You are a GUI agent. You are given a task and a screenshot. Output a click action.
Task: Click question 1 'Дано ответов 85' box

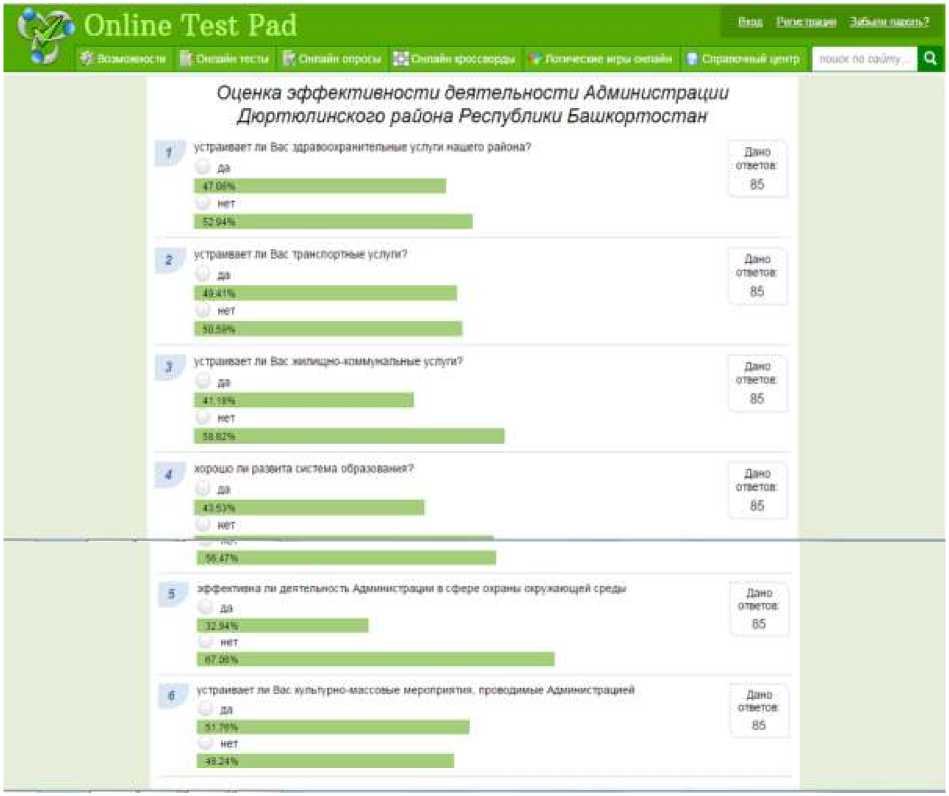[757, 169]
